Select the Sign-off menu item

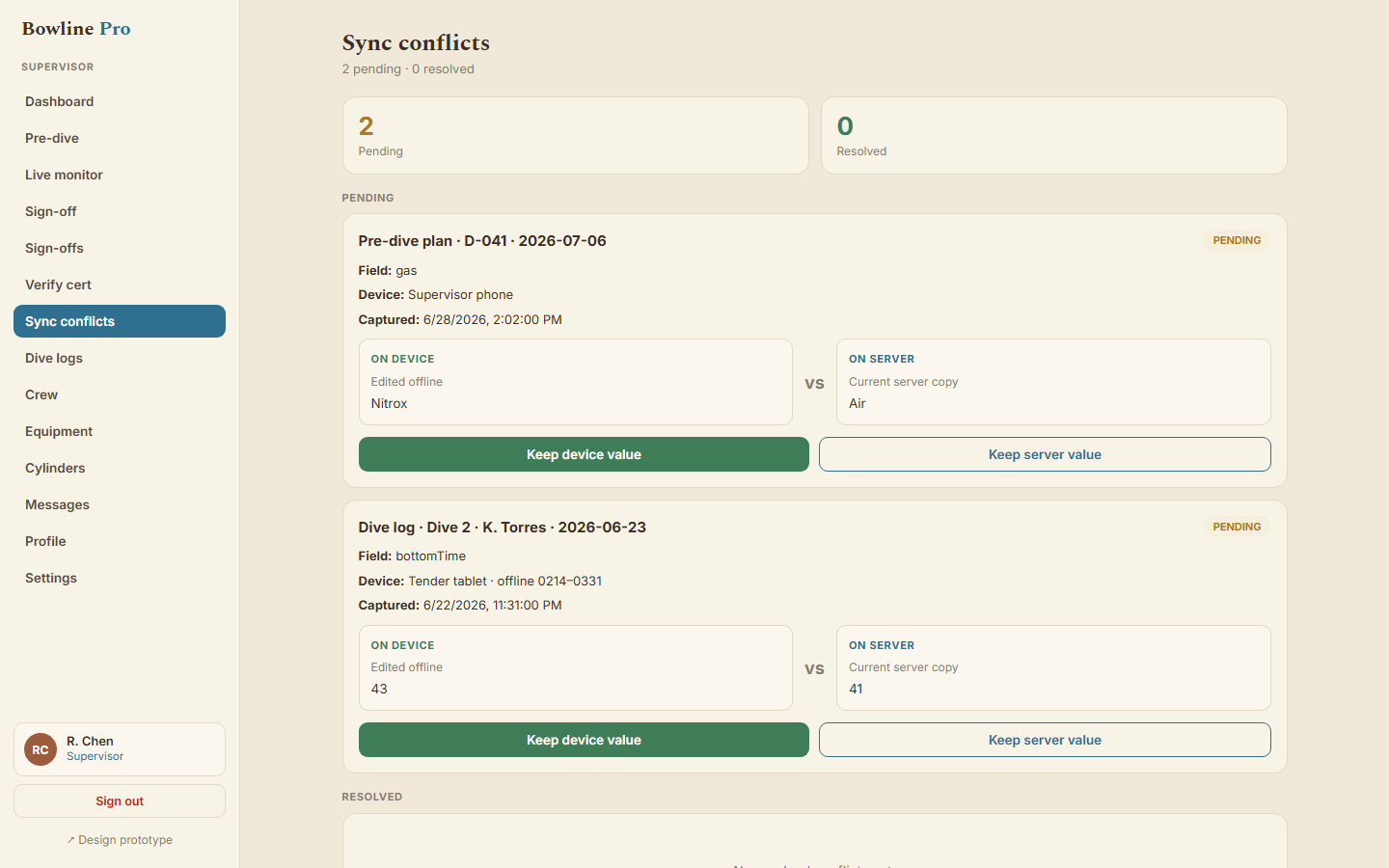coord(120,211)
